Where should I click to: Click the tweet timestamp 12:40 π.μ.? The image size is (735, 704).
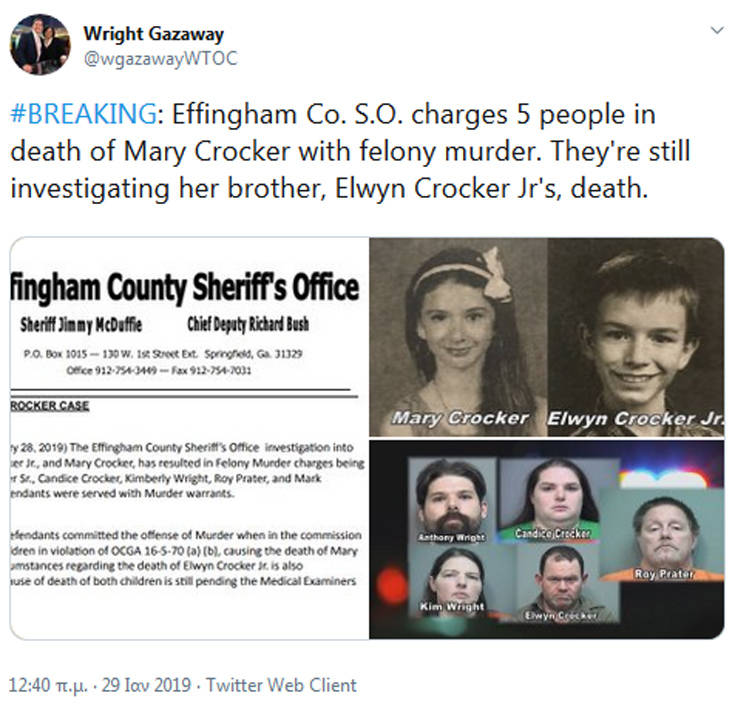(x=48, y=685)
